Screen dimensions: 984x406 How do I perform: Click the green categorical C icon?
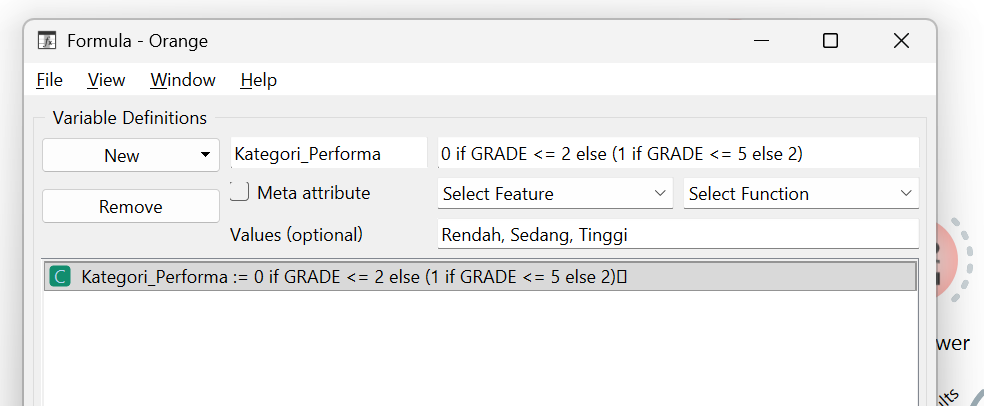(x=60, y=277)
